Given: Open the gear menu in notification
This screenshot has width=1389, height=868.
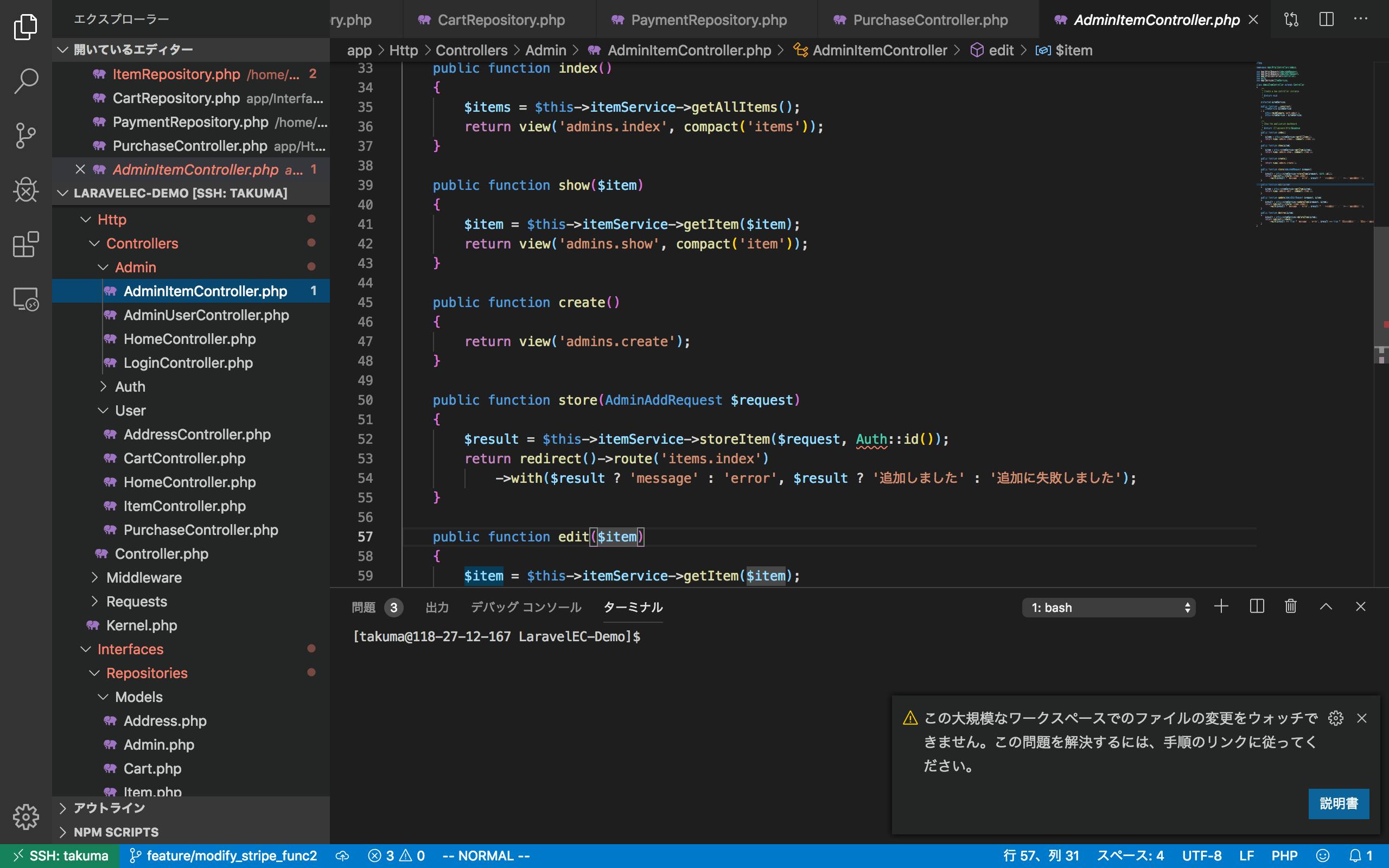Looking at the screenshot, I should click(x=1336, y=718).
